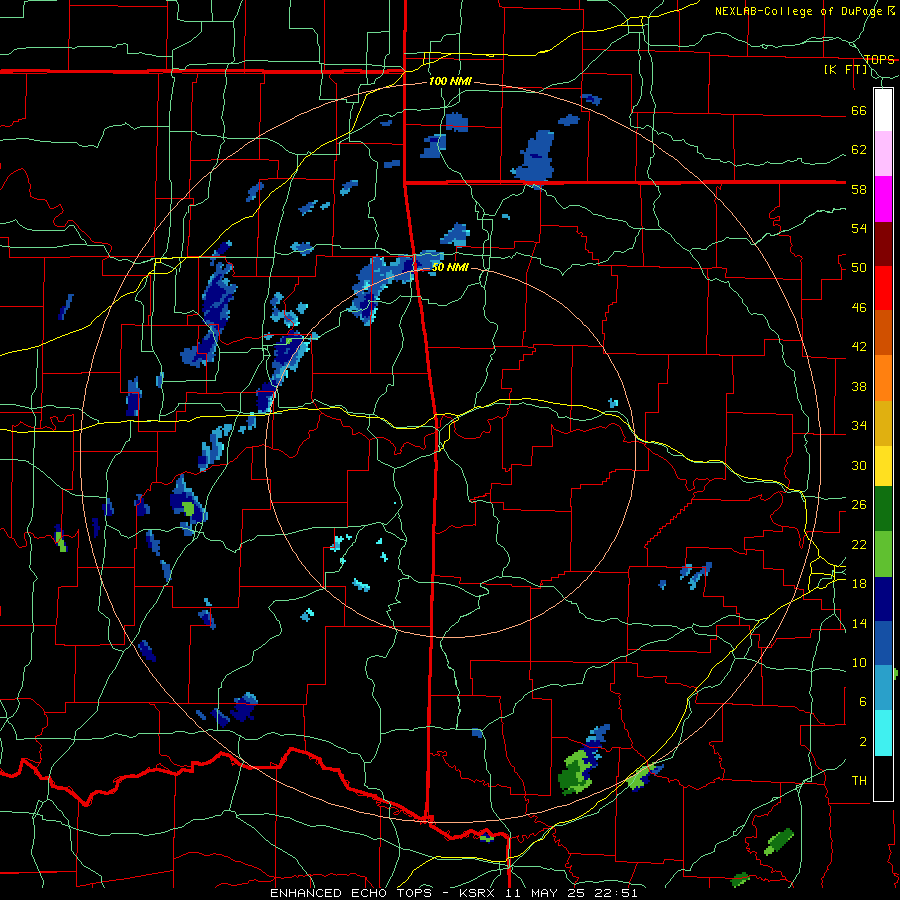Screen dimensions: 900x900
Task: Click the legend value 10
Action: point(859,662)
